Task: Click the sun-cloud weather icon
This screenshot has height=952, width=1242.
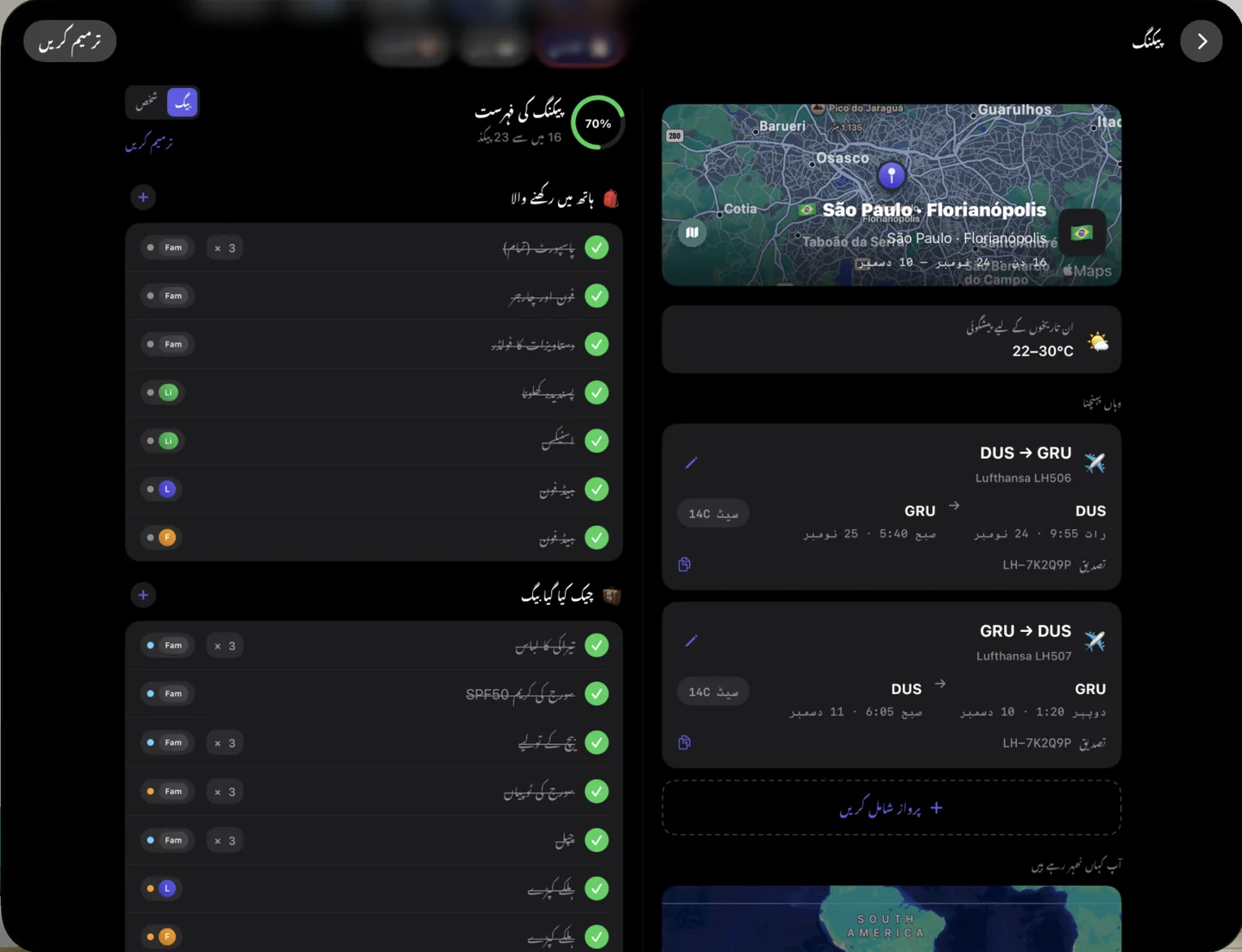Action: 1098,341
